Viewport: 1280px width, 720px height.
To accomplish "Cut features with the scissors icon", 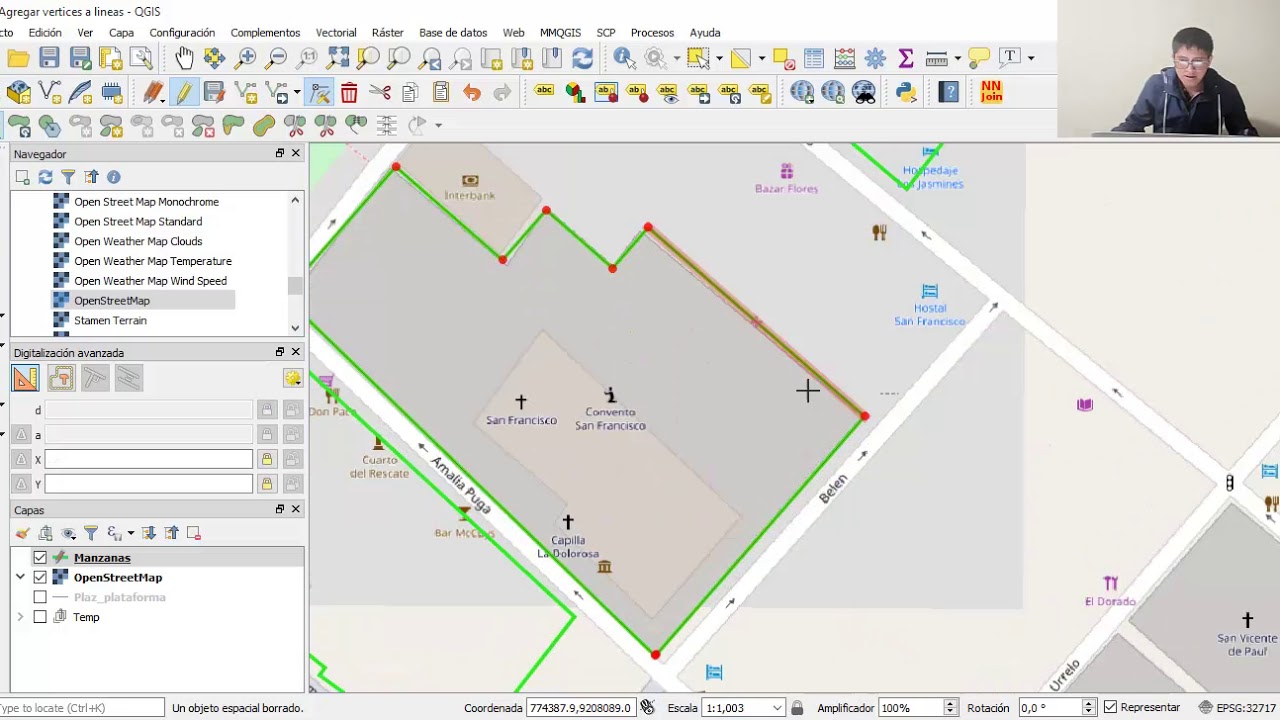I will tap(379, 93).
